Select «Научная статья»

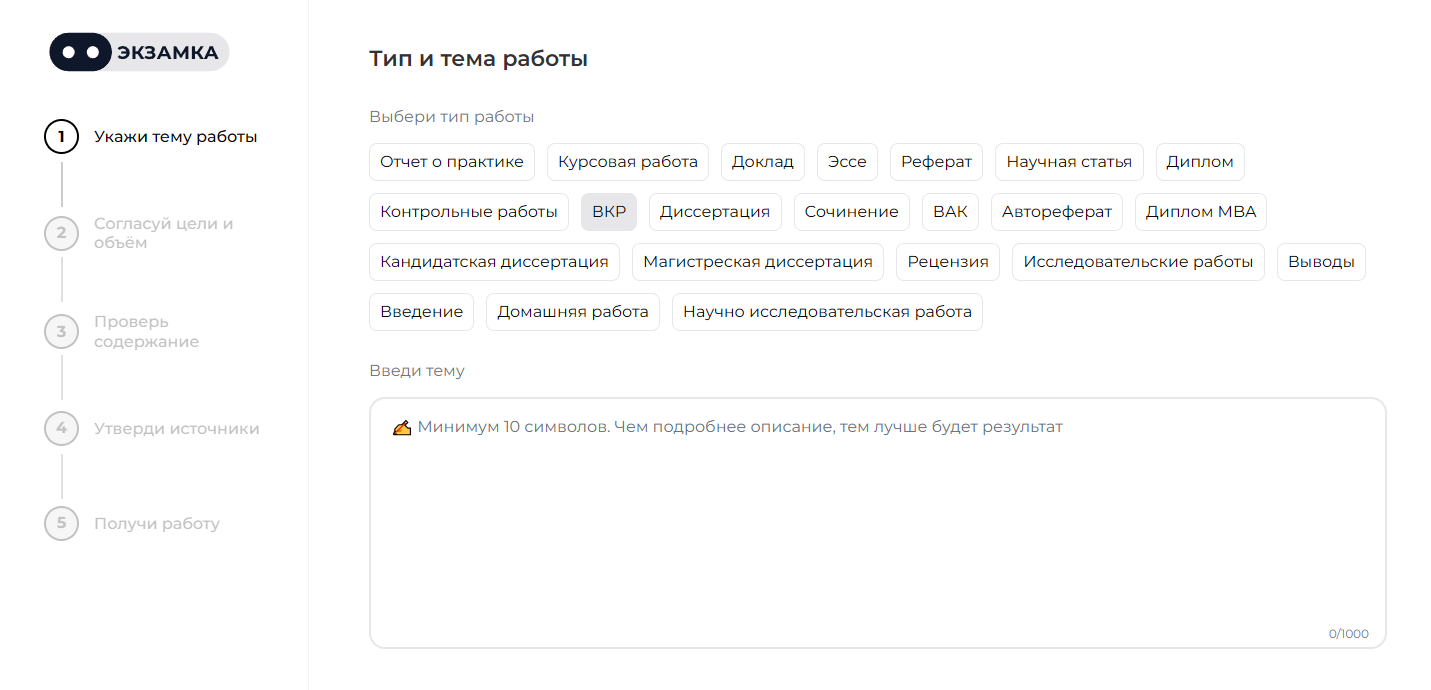coord(1068,161)
